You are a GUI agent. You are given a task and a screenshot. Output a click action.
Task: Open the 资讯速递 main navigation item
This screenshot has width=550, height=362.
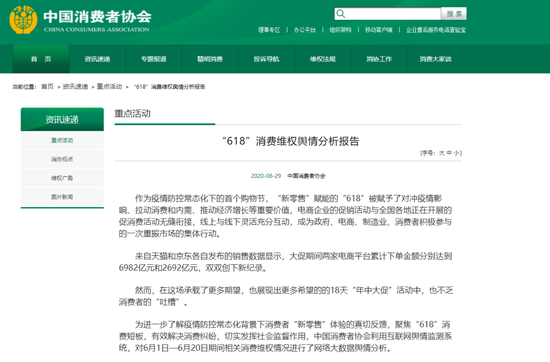pos(97,59)
